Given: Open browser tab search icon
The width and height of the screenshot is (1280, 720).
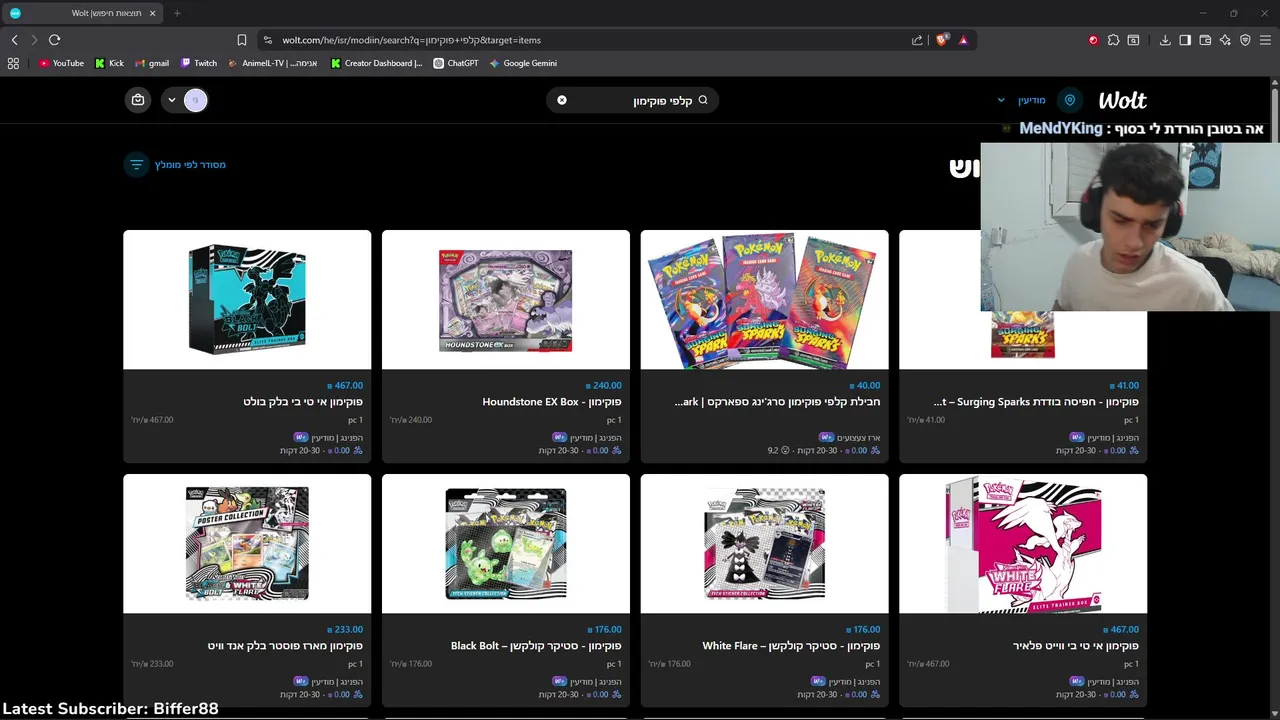Looking at the screenshot, I should (1133, 40).
